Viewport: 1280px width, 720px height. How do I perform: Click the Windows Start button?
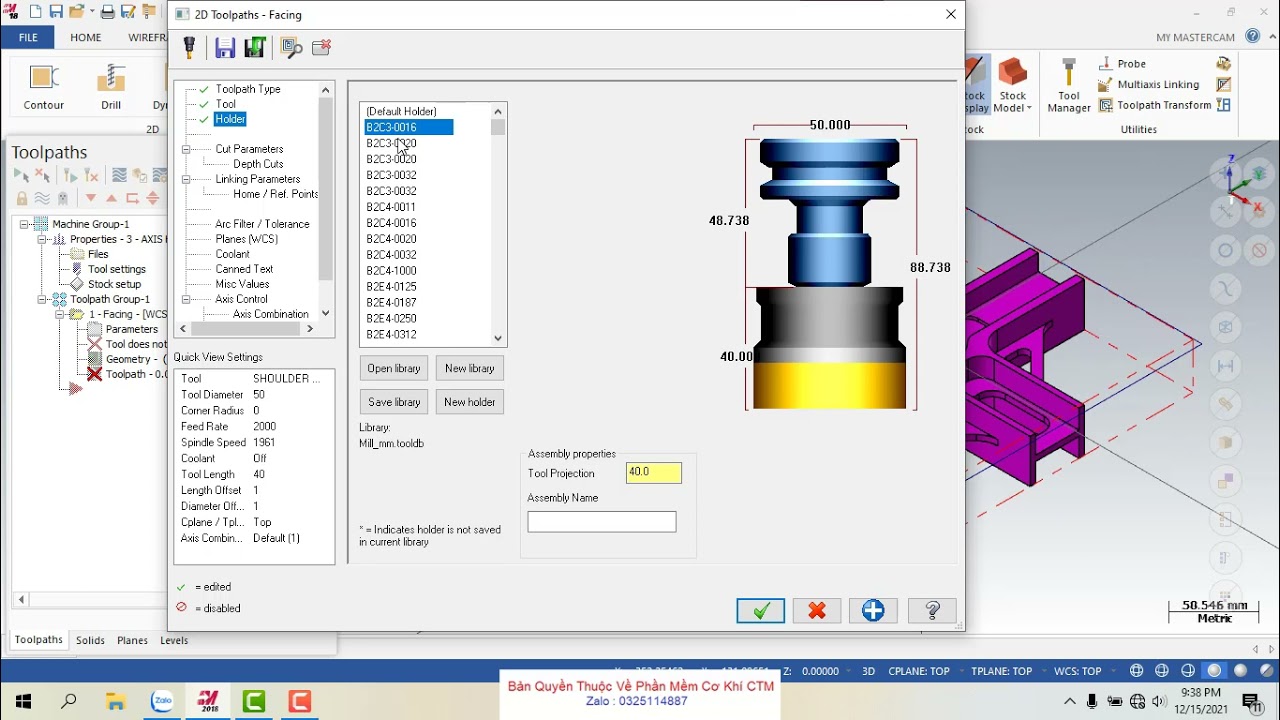[22, 701]
